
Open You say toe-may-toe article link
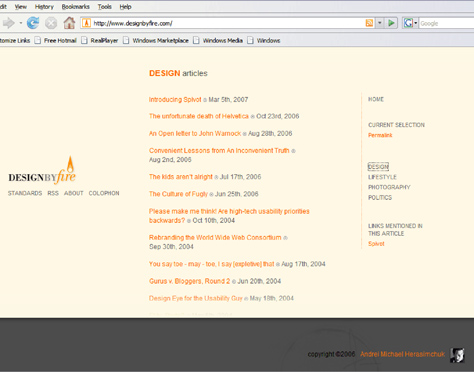point(211,264)
